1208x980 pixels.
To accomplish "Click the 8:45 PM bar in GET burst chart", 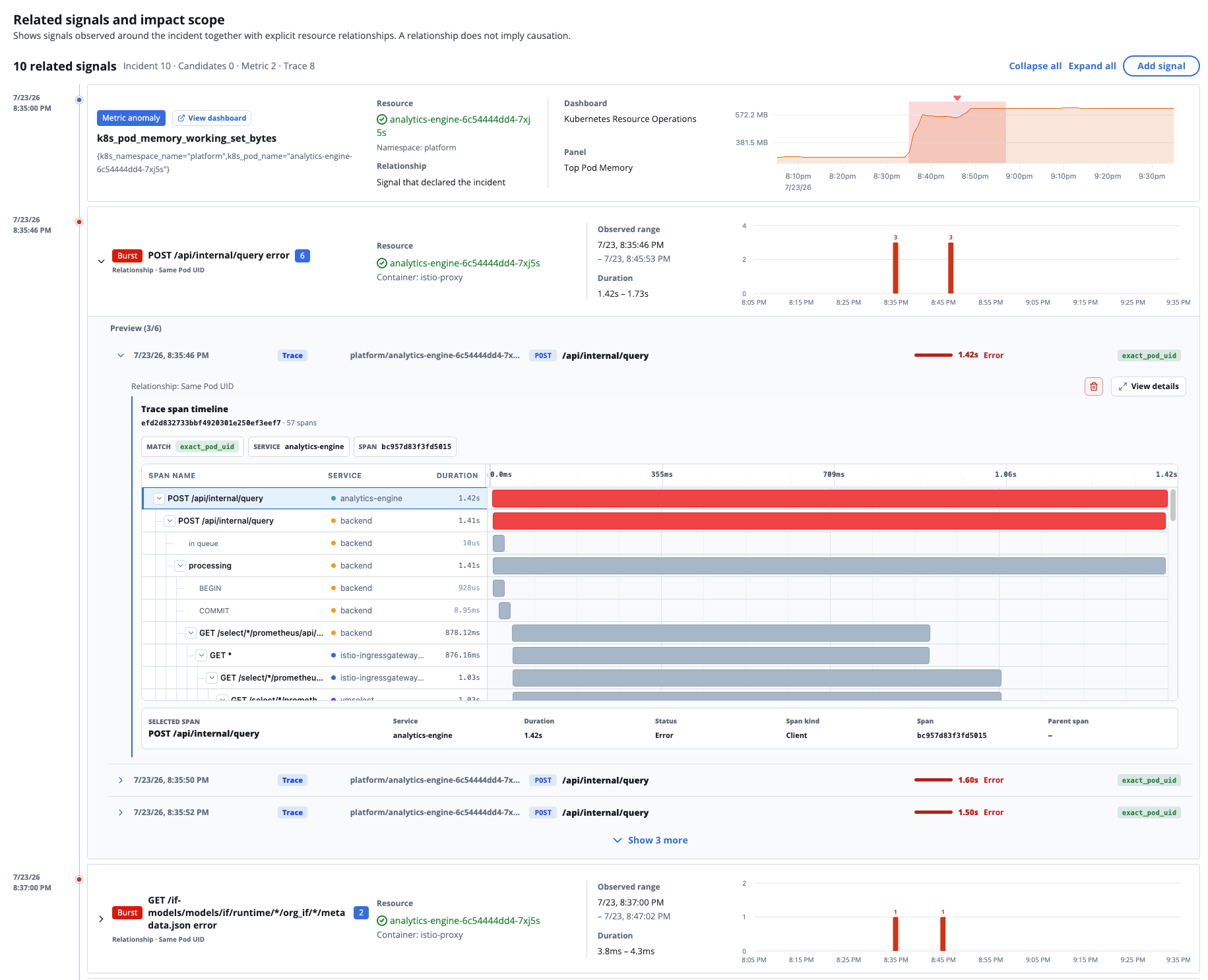I will [x=943, y=934].
